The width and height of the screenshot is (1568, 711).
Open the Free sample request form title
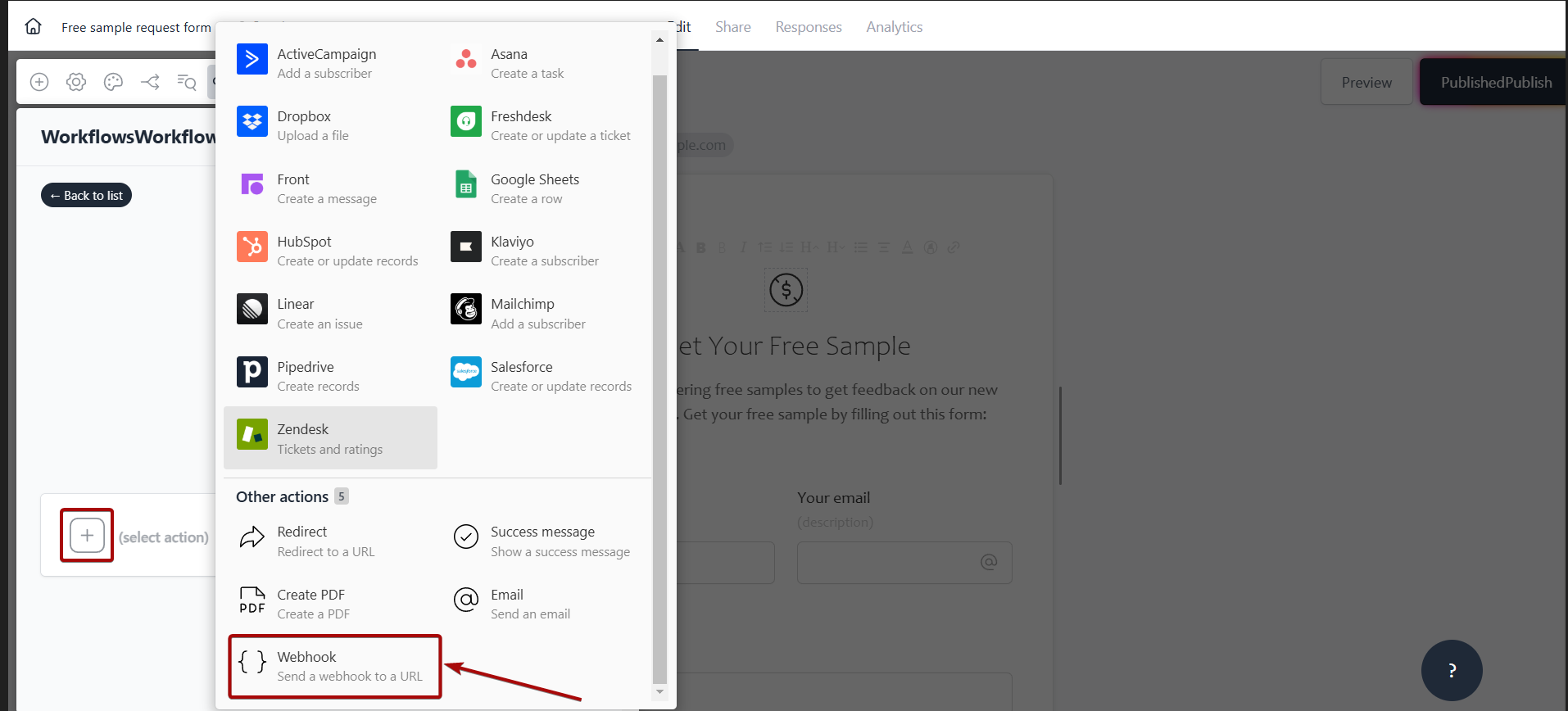click(x=136, y=27)
